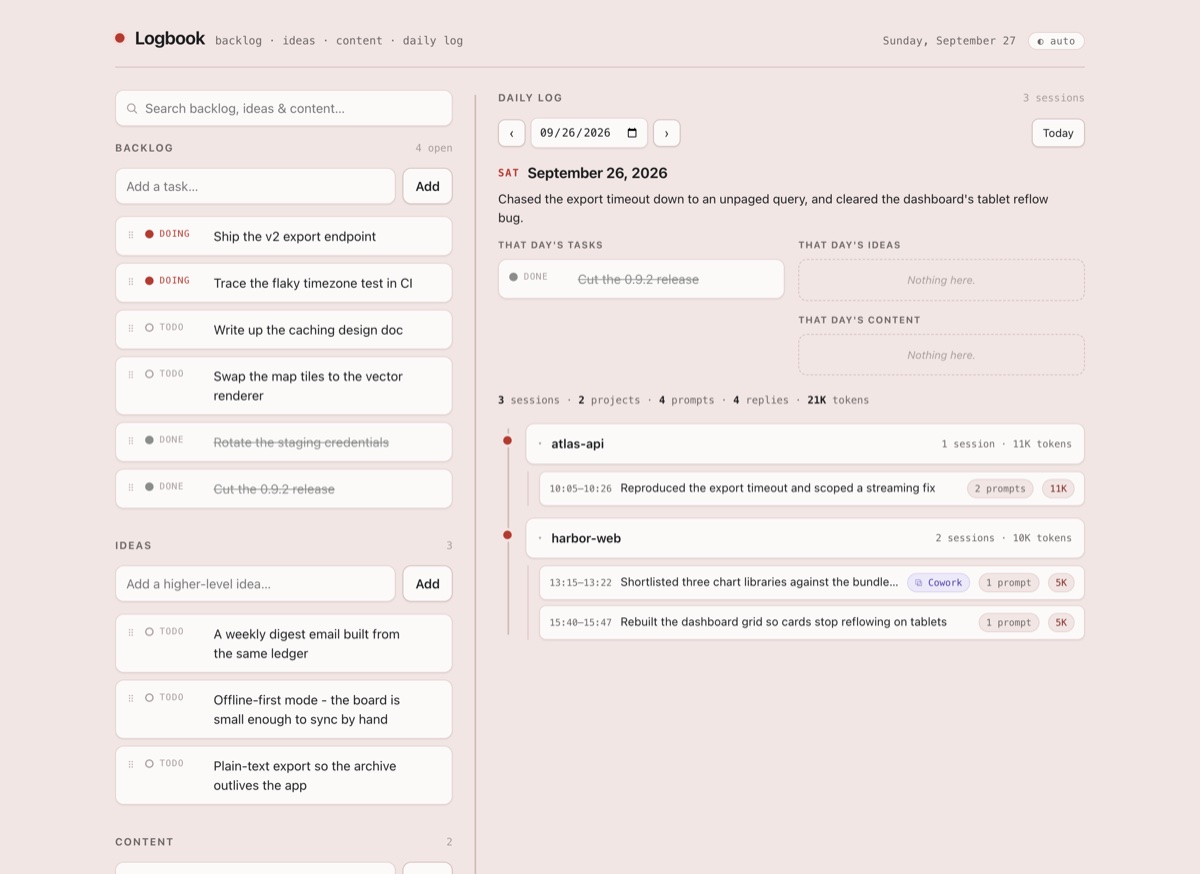Viewport: 1200px width, 874px height.
Task: Click the drag handle on the Swap the map tiles task
Action: pyautogui.click(x=131, y=375)
